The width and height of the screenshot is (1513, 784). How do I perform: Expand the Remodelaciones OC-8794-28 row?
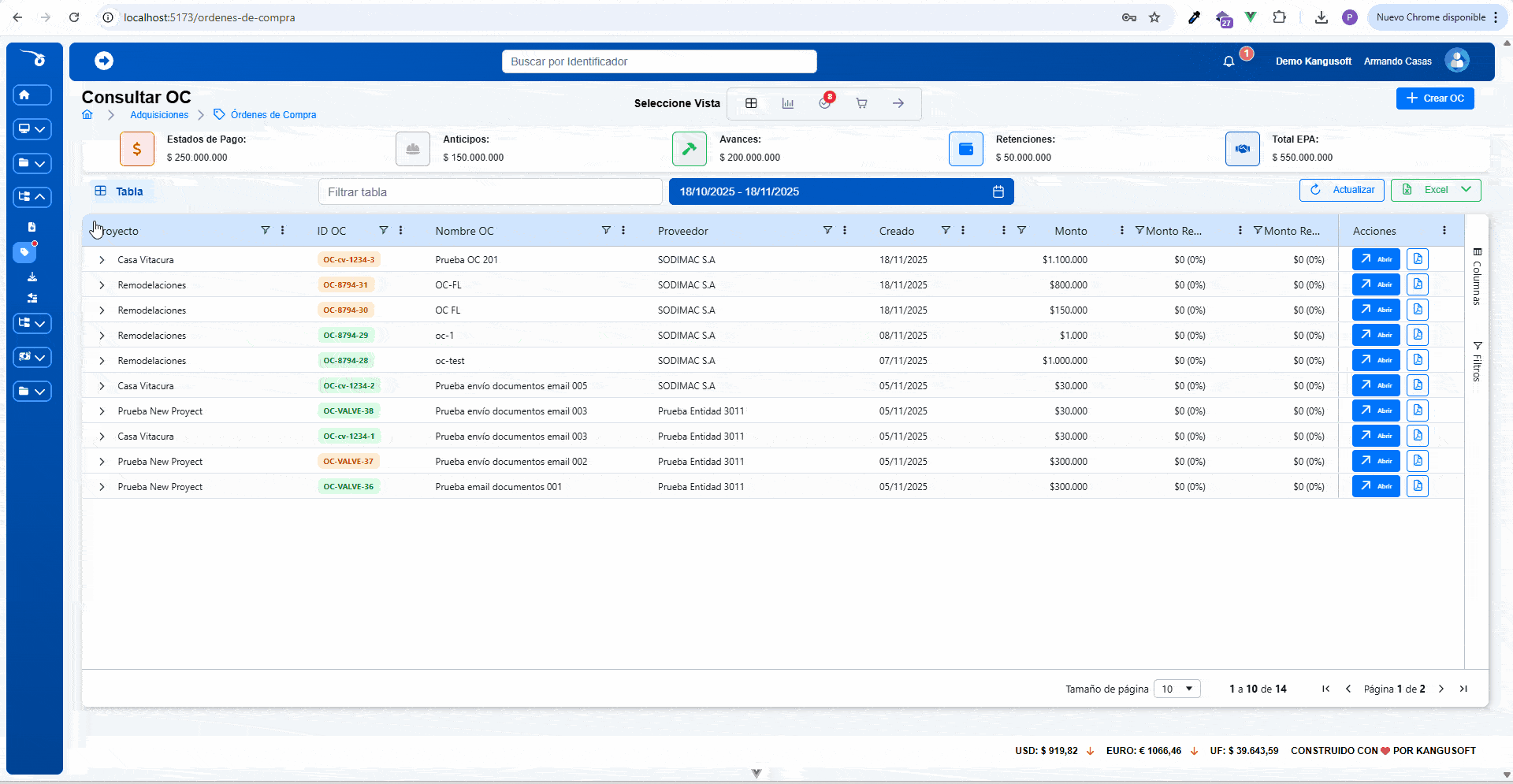102,361
